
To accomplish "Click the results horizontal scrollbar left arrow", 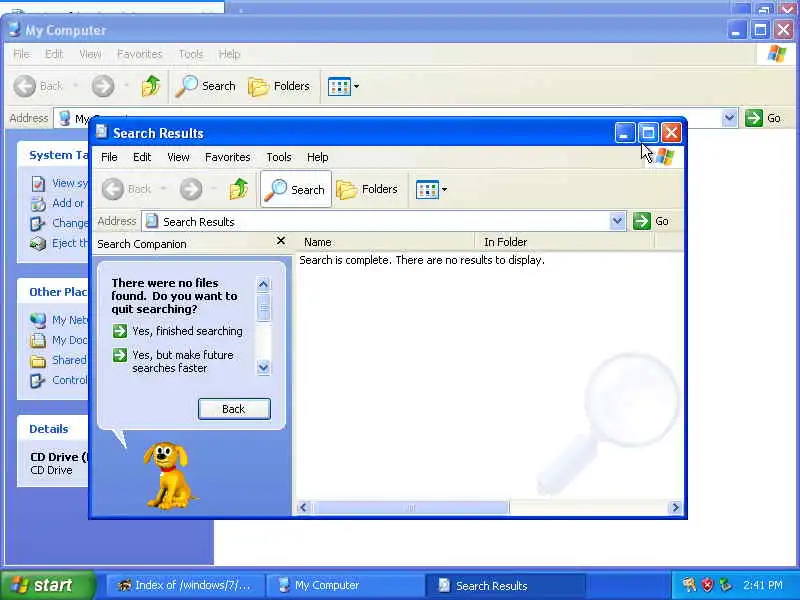I will 304,507.
